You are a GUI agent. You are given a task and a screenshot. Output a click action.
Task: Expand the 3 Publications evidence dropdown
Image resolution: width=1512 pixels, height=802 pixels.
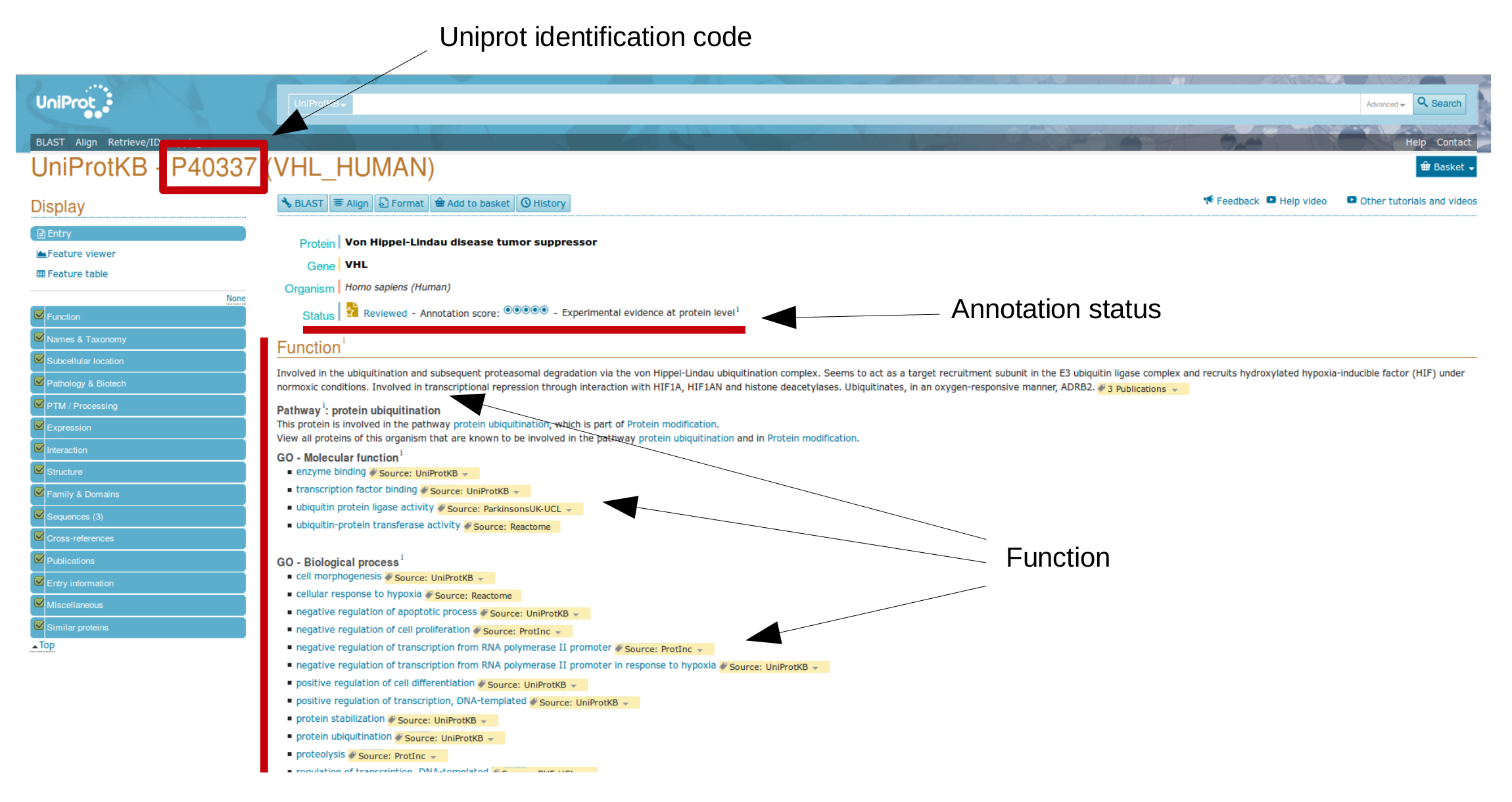(1143, 389)
